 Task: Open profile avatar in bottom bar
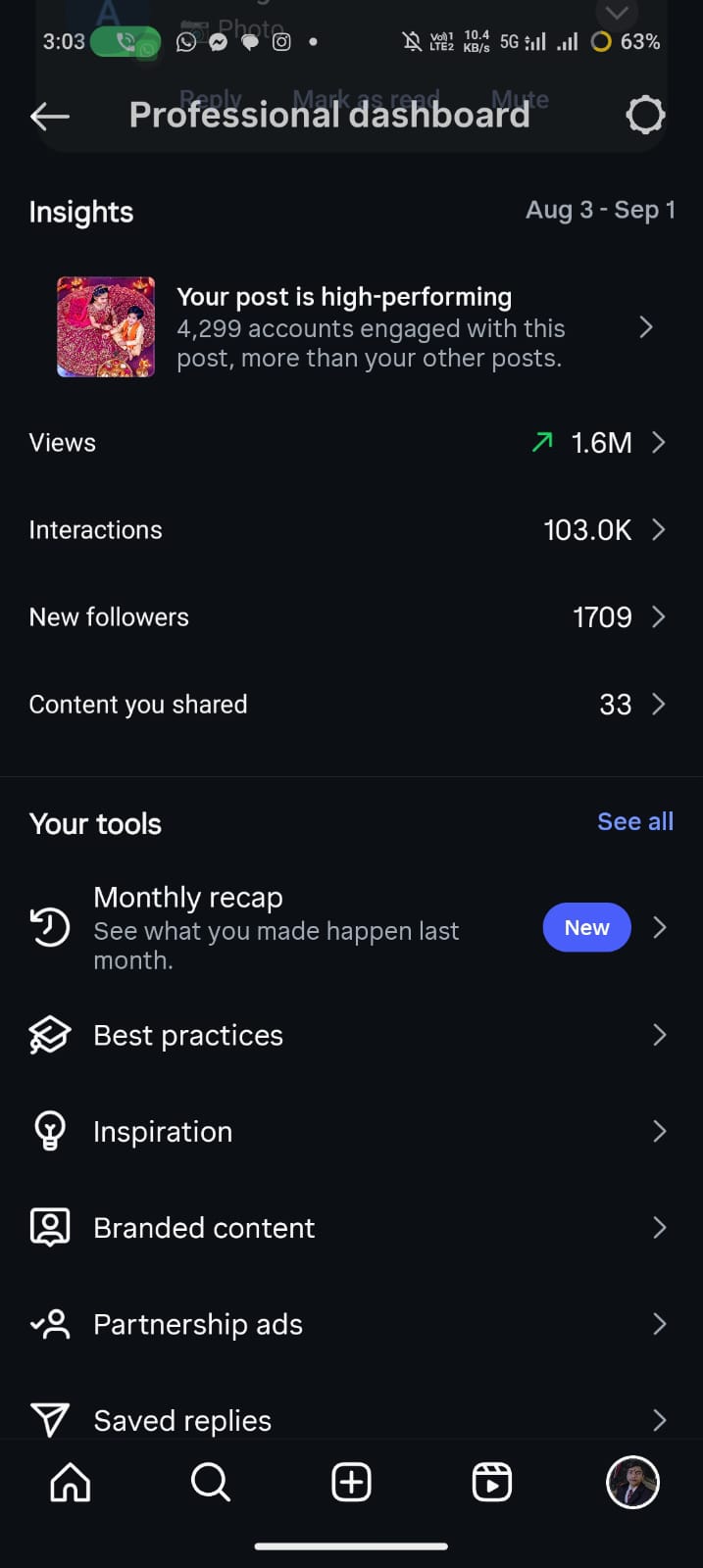pyautogui.click(x=632, y=1482)
